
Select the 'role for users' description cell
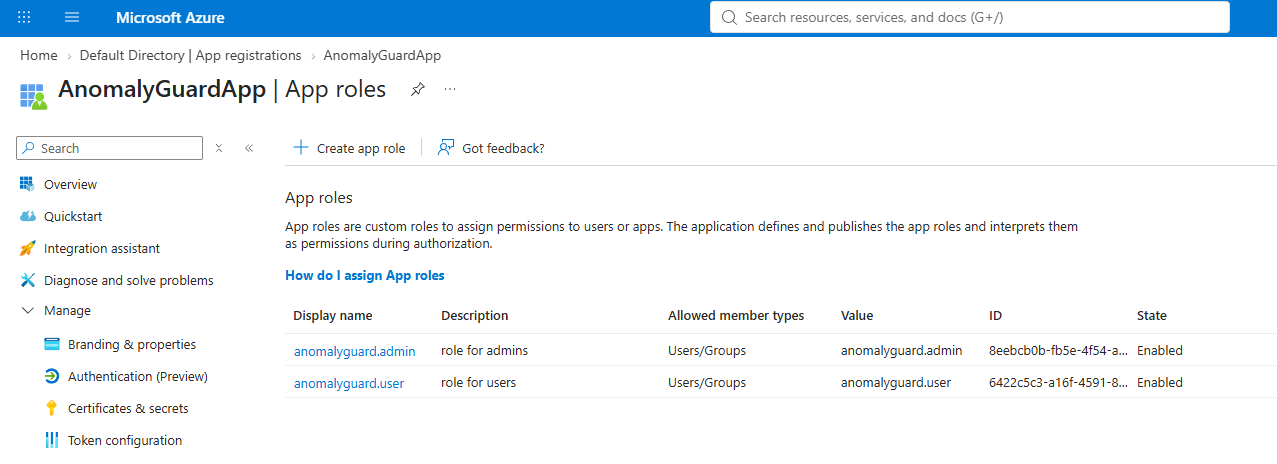point(479,382)
